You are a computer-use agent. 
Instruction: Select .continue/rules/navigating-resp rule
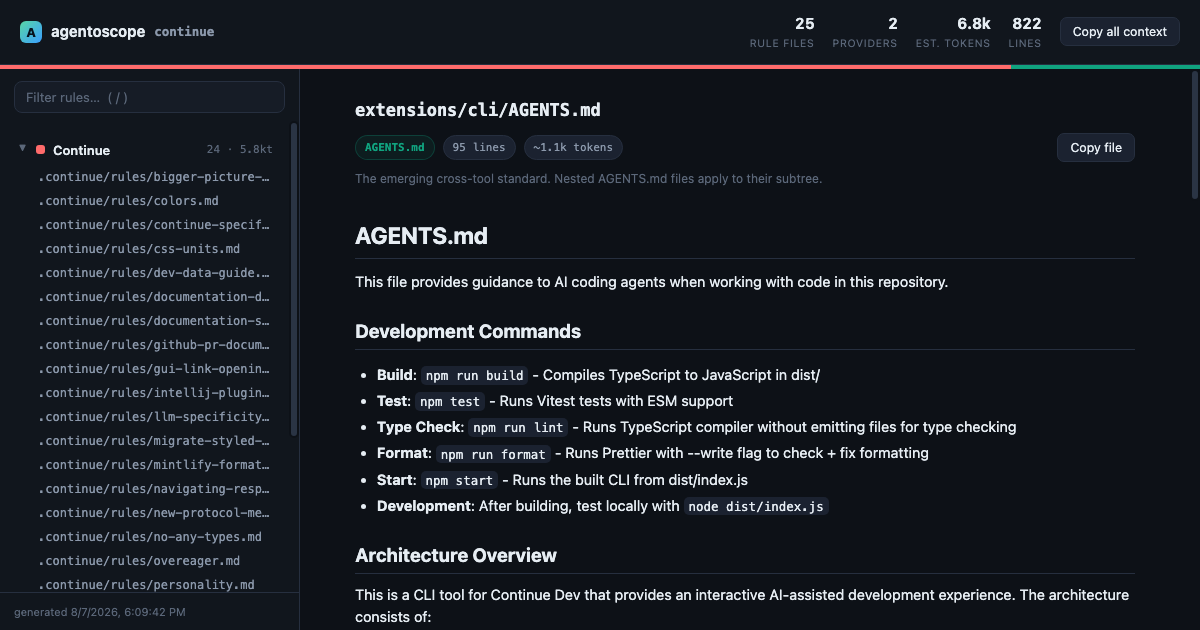tap(155, 489)
